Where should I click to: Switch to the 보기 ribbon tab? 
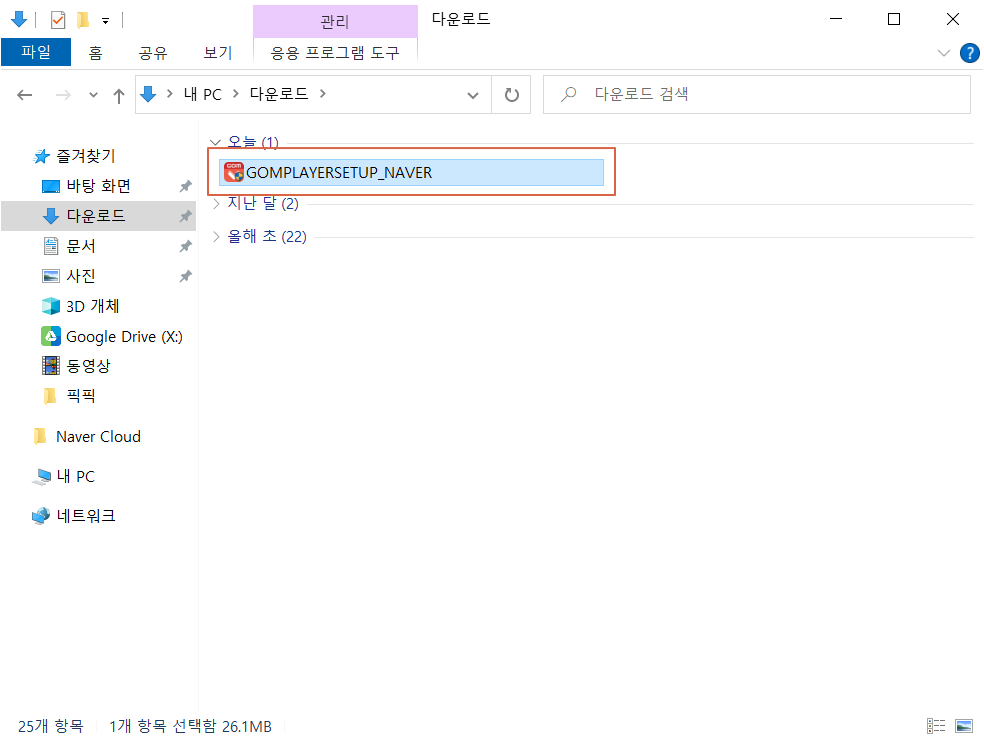218,53
